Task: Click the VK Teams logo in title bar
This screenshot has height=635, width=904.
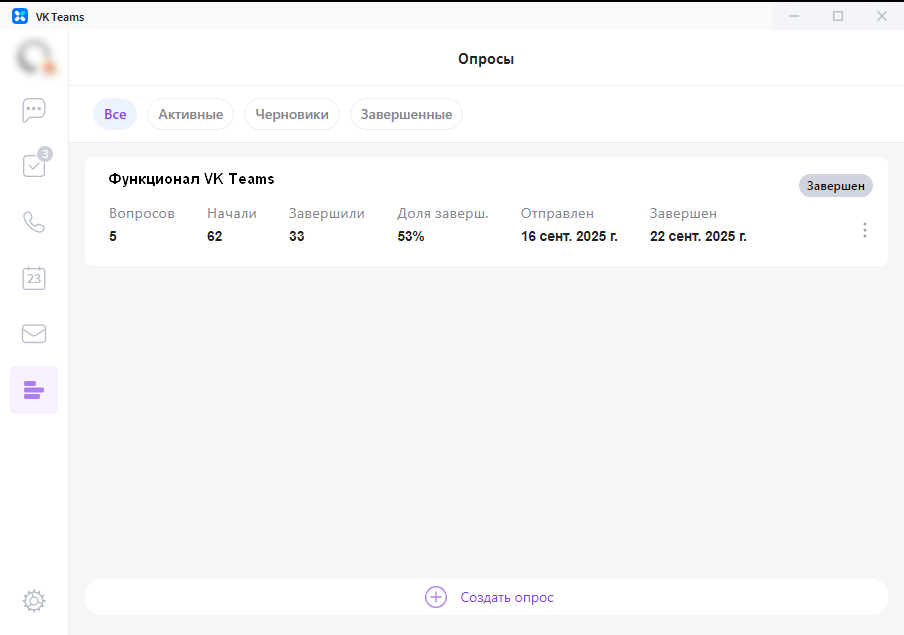Action: [19, 16]
